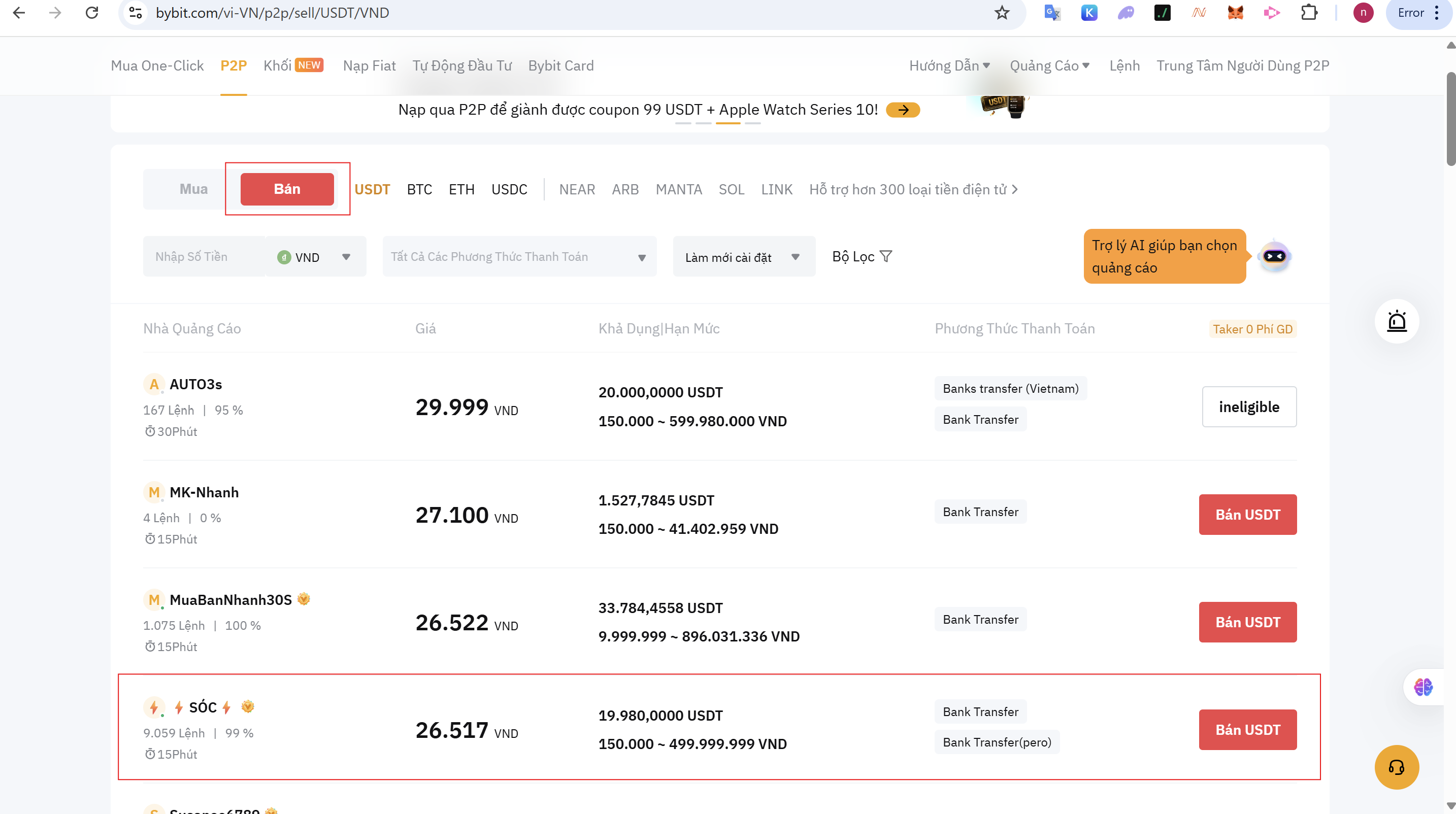Select the Bán sell toggle
This screenshot has height=814, width=1456.
[x=287, y=189]
